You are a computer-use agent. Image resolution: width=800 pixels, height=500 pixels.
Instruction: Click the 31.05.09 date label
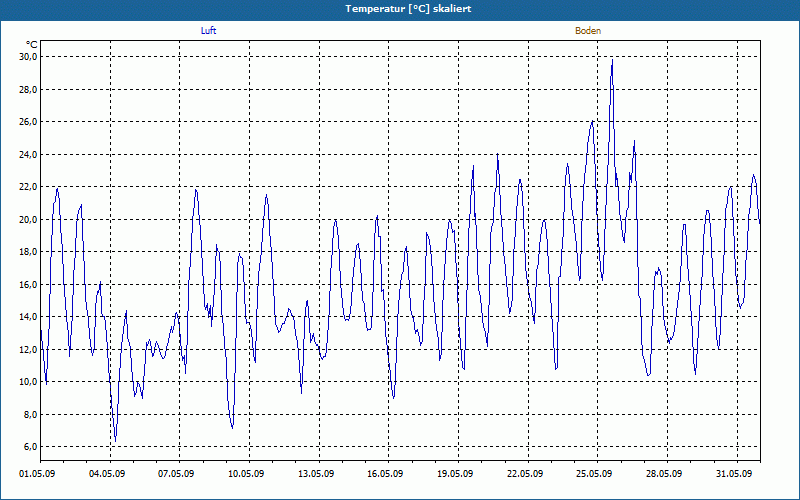click(x=734, y=474)
